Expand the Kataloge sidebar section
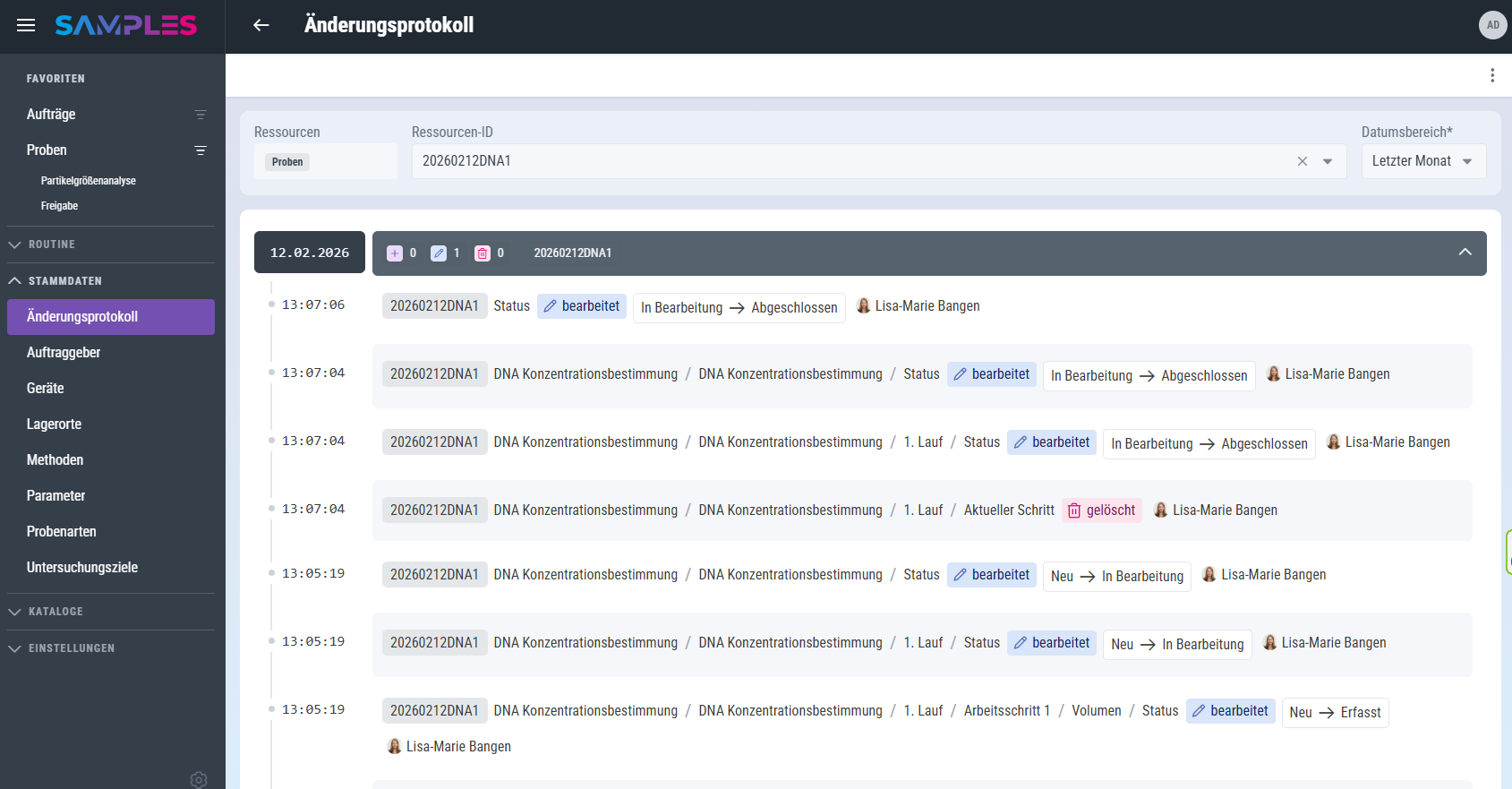1512x789 pixels. [x=56, y=612]
